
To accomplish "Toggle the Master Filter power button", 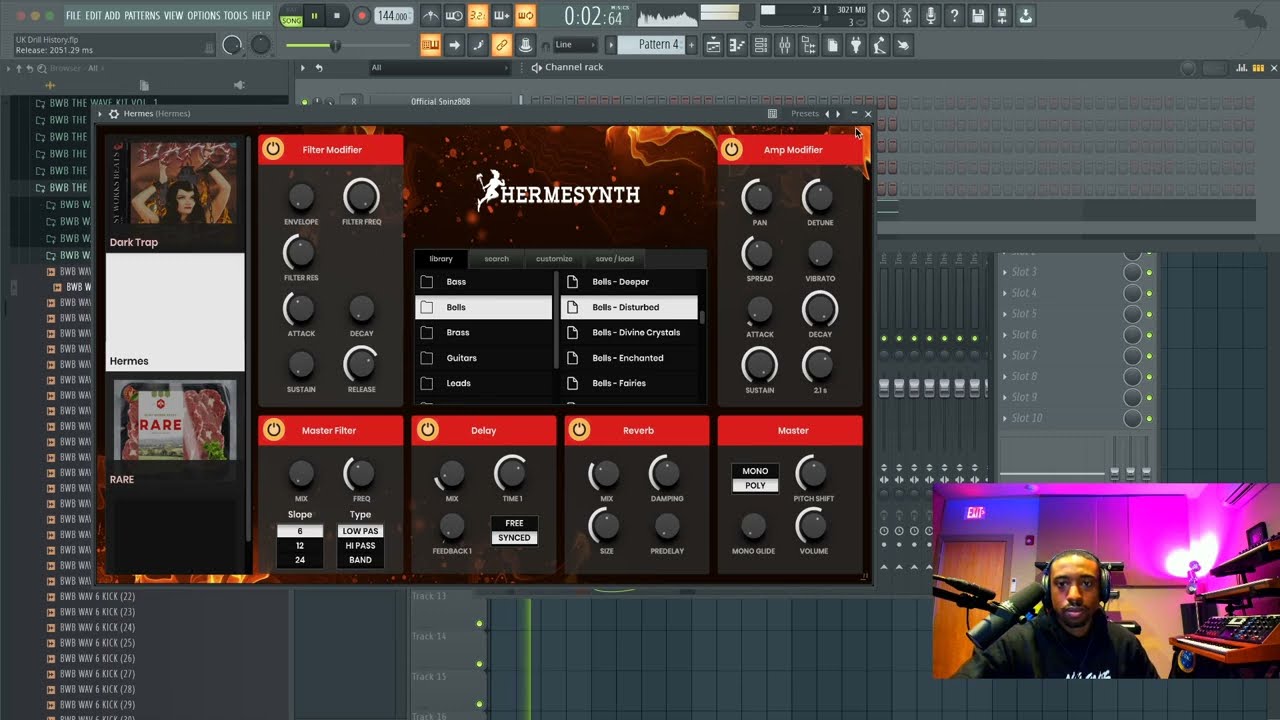I will click(272, 430).
